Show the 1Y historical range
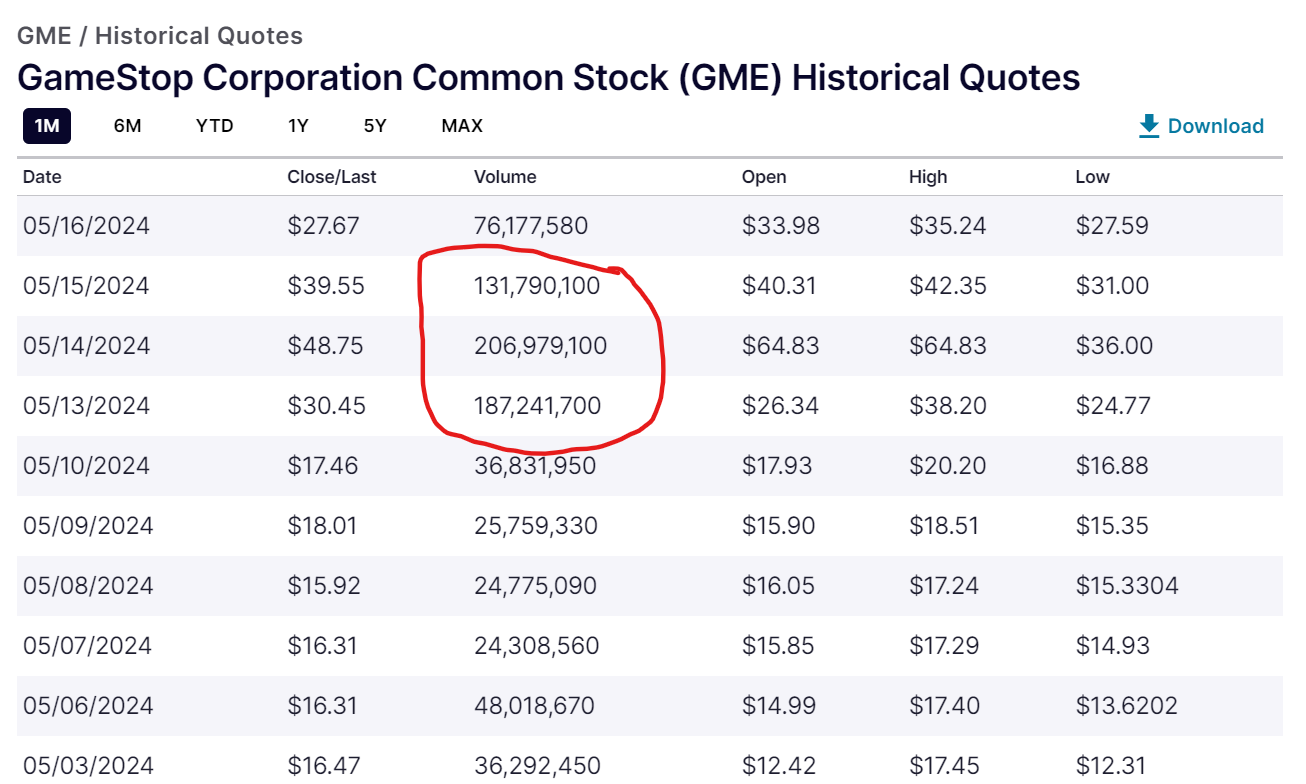This screenshot has height=784, width=1306. click(298, 126)
